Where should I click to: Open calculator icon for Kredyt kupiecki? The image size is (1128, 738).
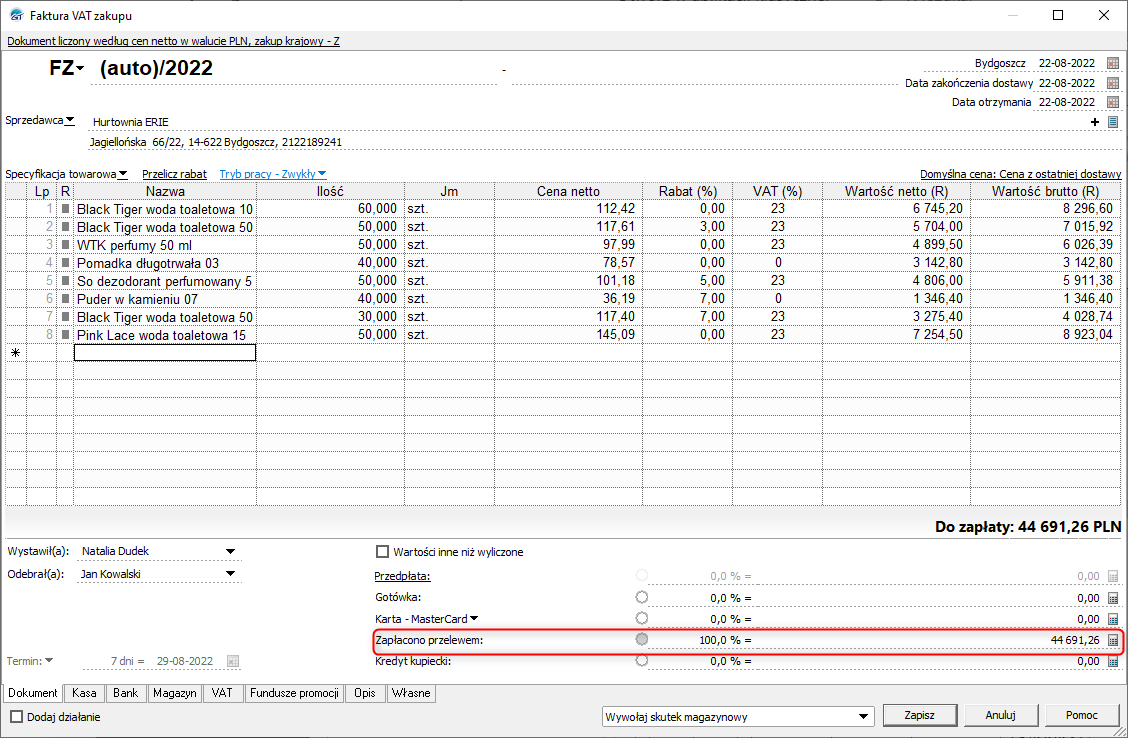click(x=1113, y=661)
